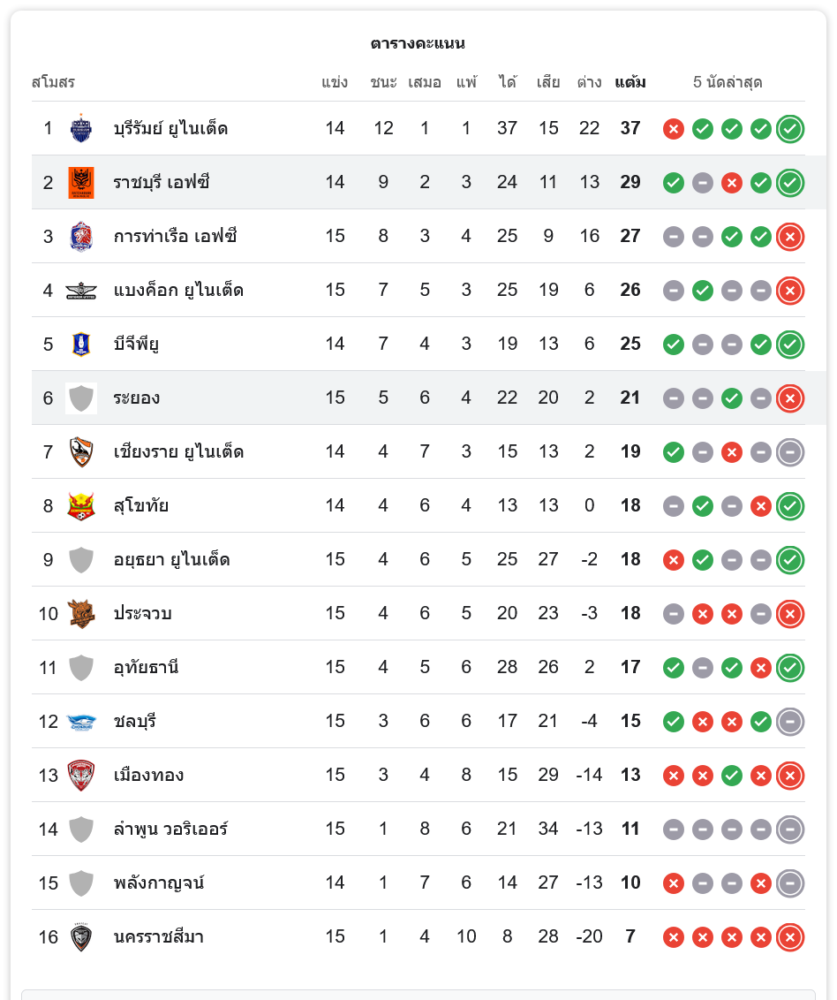
Task: Open the อุทัยธานี team name
Action: pyautogui.click(x=146, y=667)
